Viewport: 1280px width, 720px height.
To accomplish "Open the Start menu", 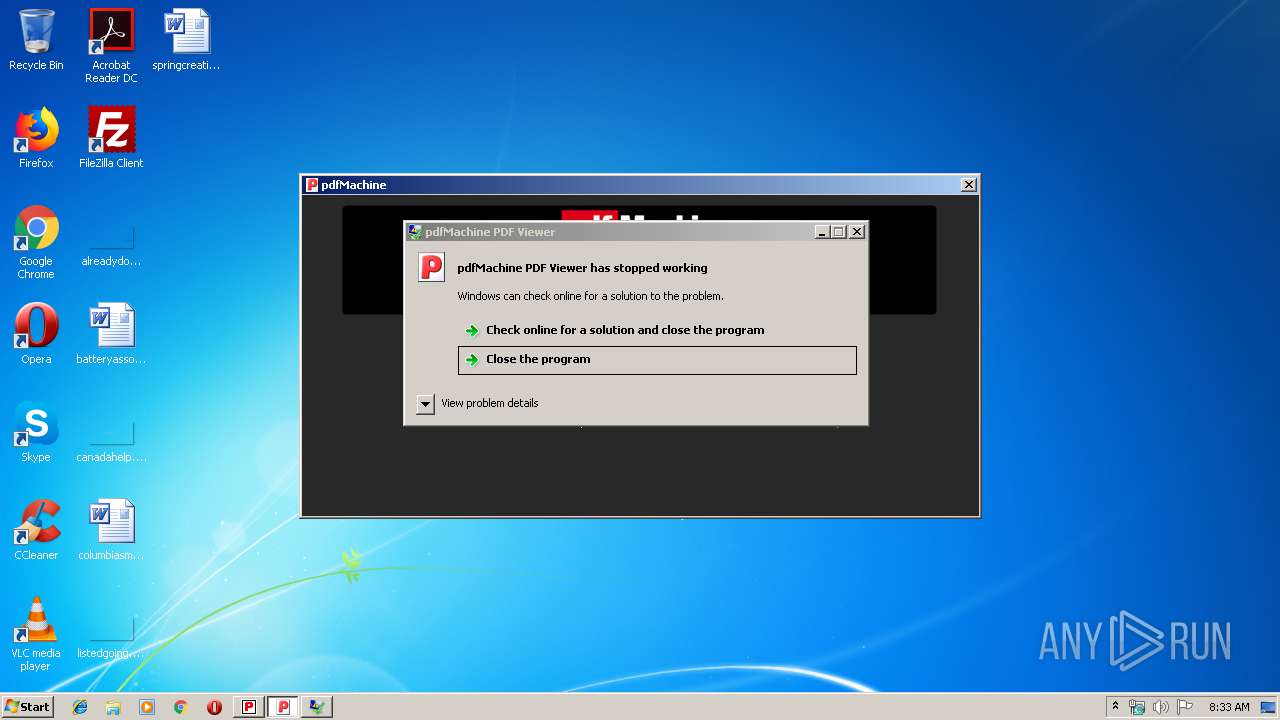I will point(27,707).
